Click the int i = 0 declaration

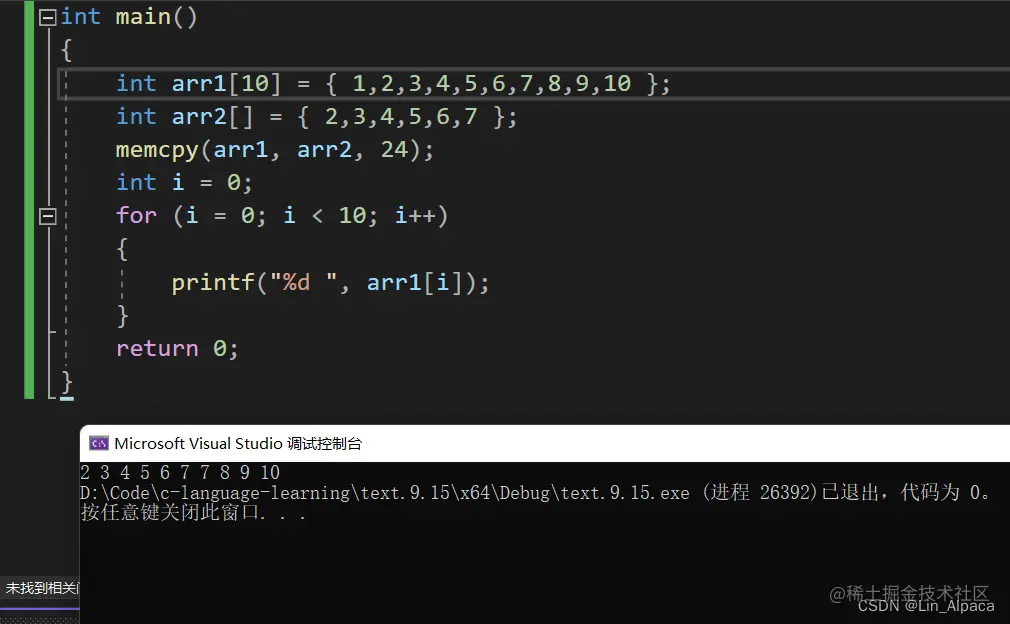[184, 183]
